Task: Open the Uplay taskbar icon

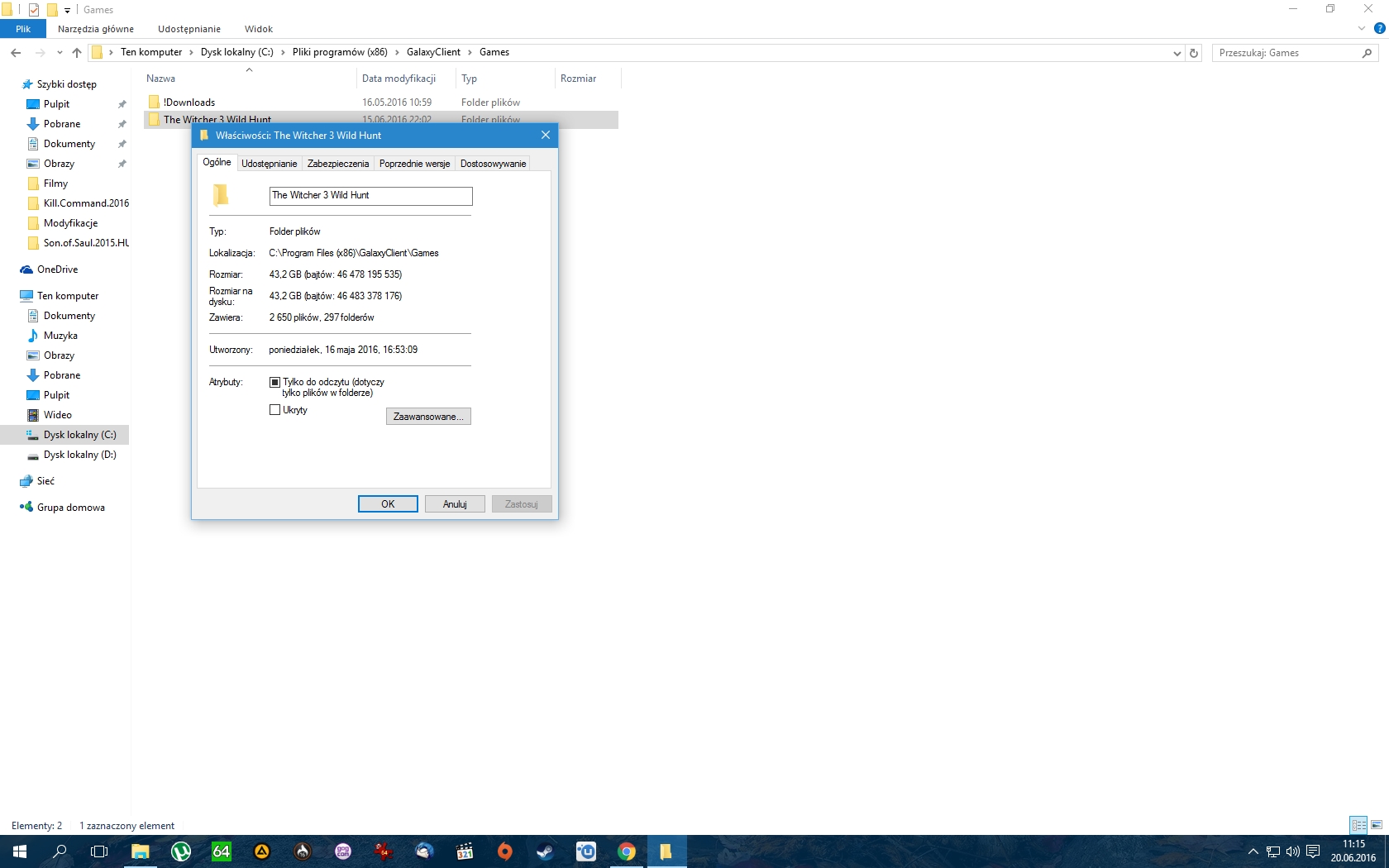Action: tap(586, 851)
